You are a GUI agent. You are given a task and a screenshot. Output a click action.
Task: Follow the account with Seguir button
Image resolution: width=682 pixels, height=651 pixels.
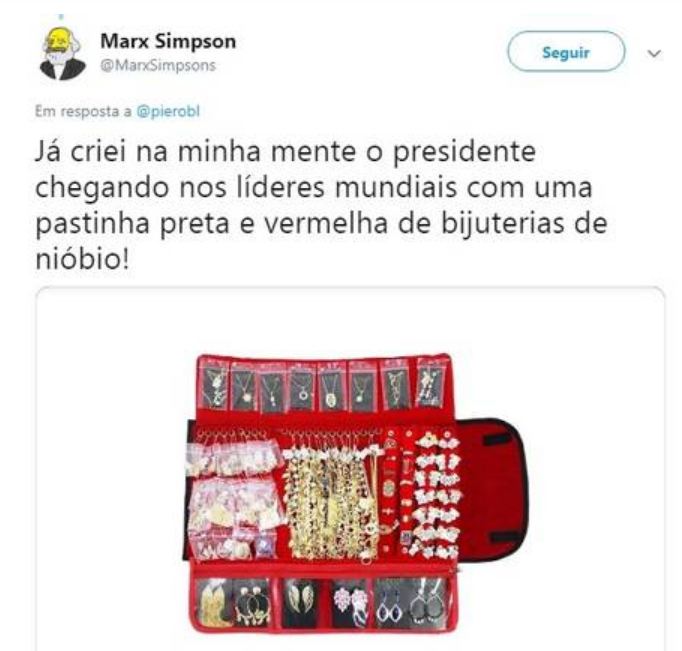(566, 52)
